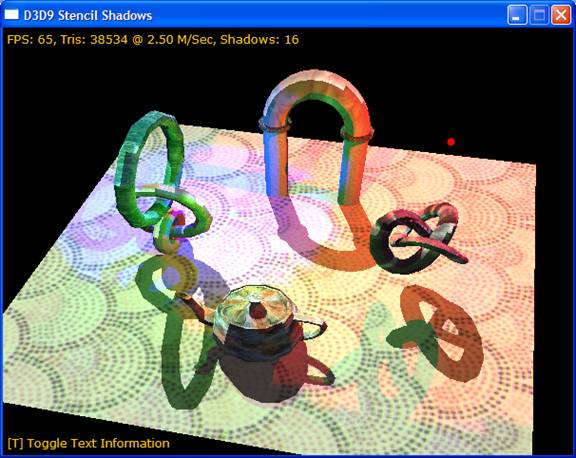Click the rainbow arch model

point(316,136)
